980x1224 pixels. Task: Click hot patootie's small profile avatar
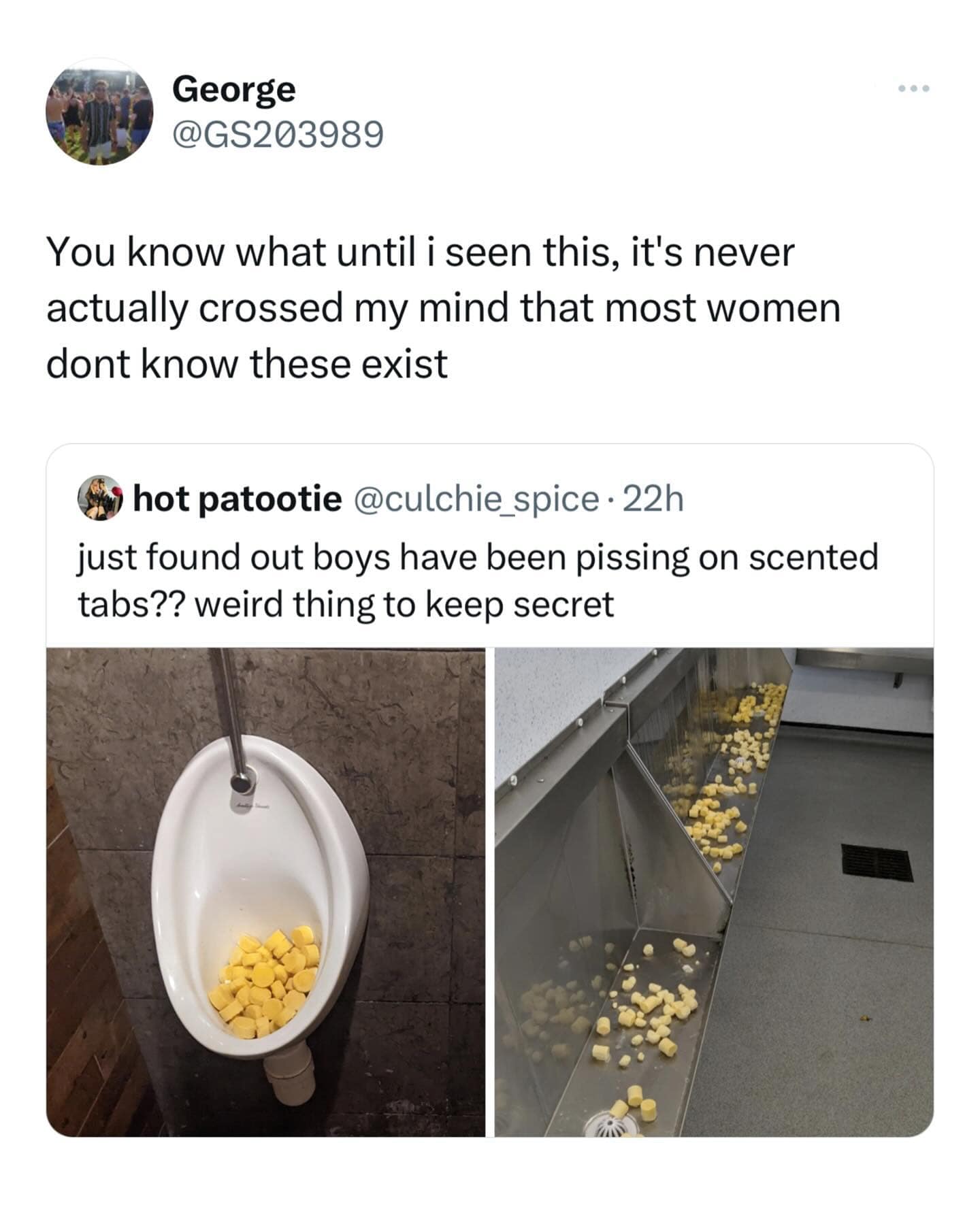coord(100,498)
